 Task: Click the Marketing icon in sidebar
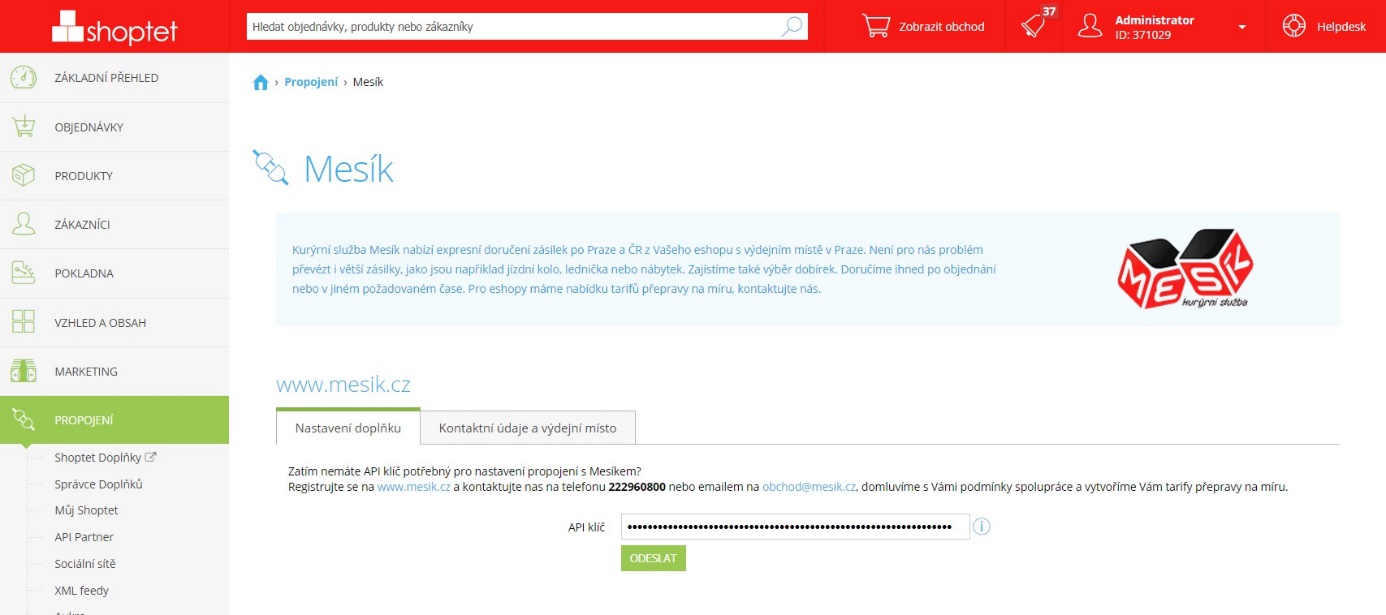(23, 371)
